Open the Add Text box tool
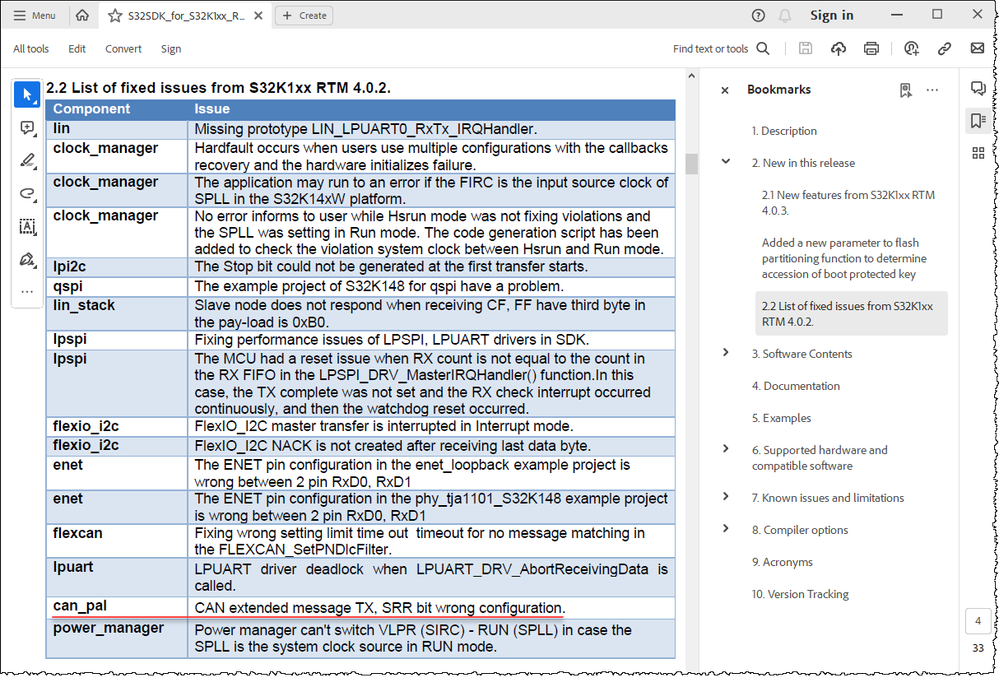Image resolution: width=999 pixels, height=677 pixels. coord(26,227)
